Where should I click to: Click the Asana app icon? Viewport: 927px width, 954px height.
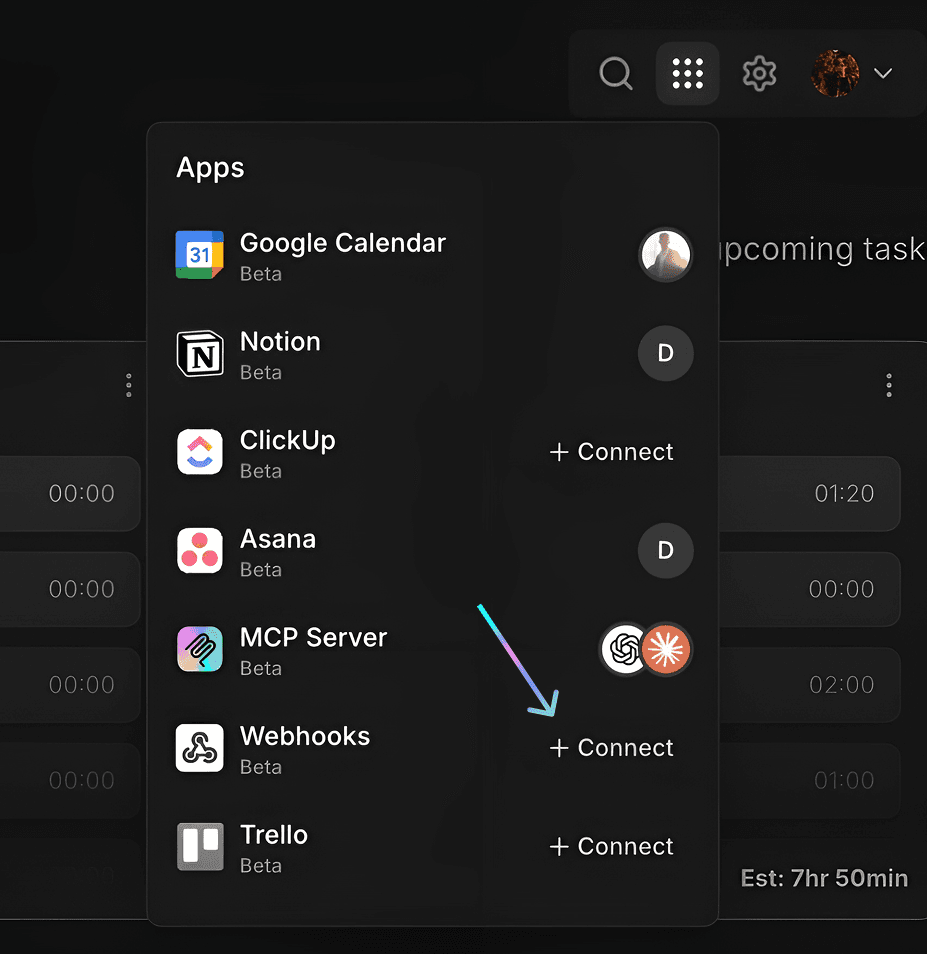[200, 551]
